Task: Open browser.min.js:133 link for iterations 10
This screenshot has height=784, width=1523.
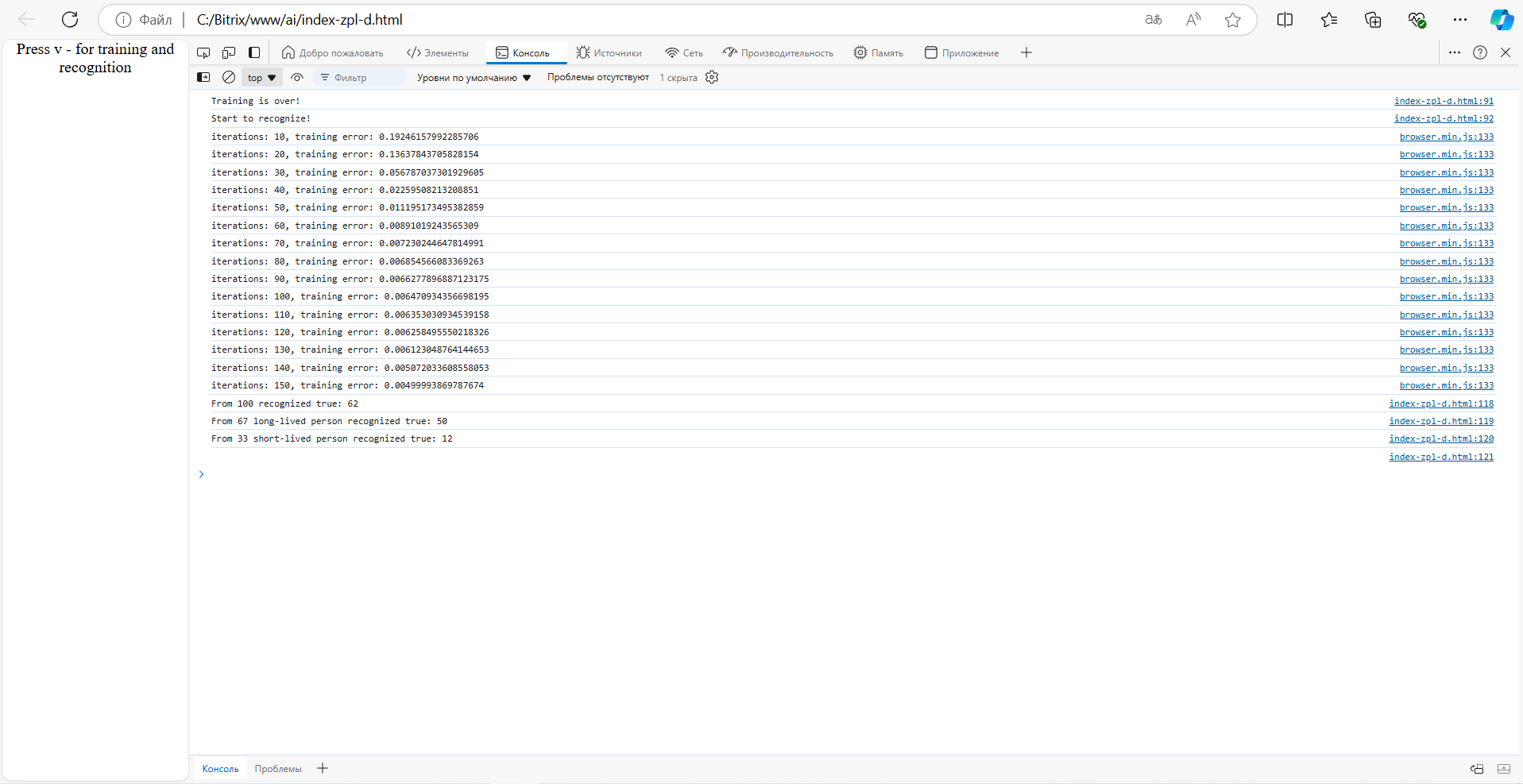Action: 1447,137
